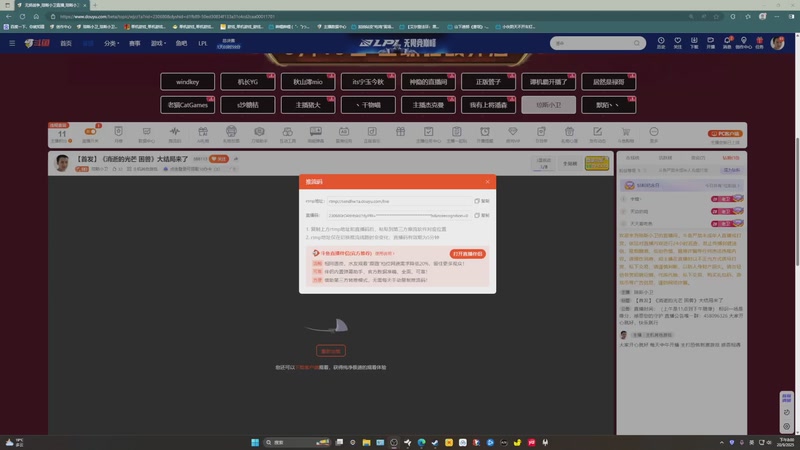This screenshot has height=450, width=800.
Task: Open the alarm clock reminder icon
Action: click(485, 132)
